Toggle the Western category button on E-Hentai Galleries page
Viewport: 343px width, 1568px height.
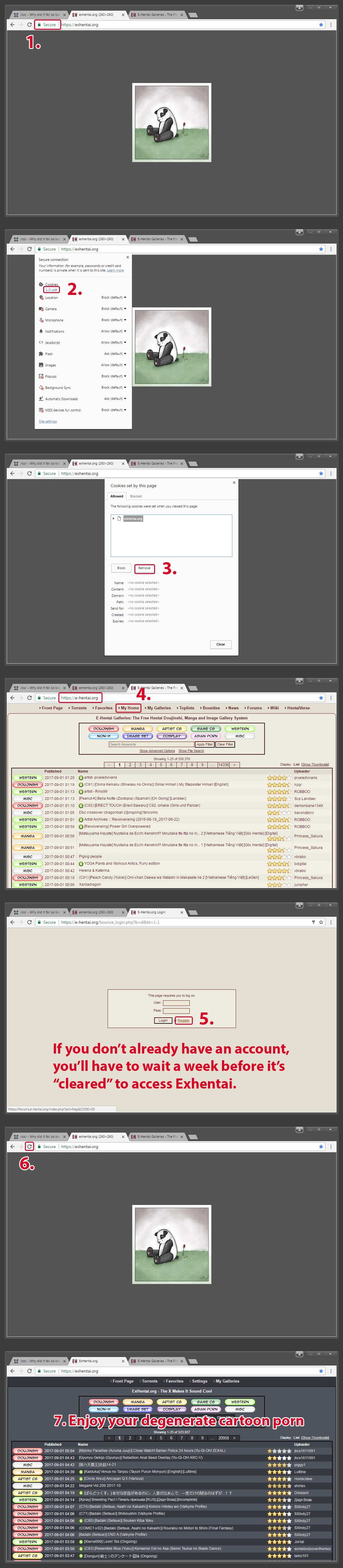coord(240,729)
